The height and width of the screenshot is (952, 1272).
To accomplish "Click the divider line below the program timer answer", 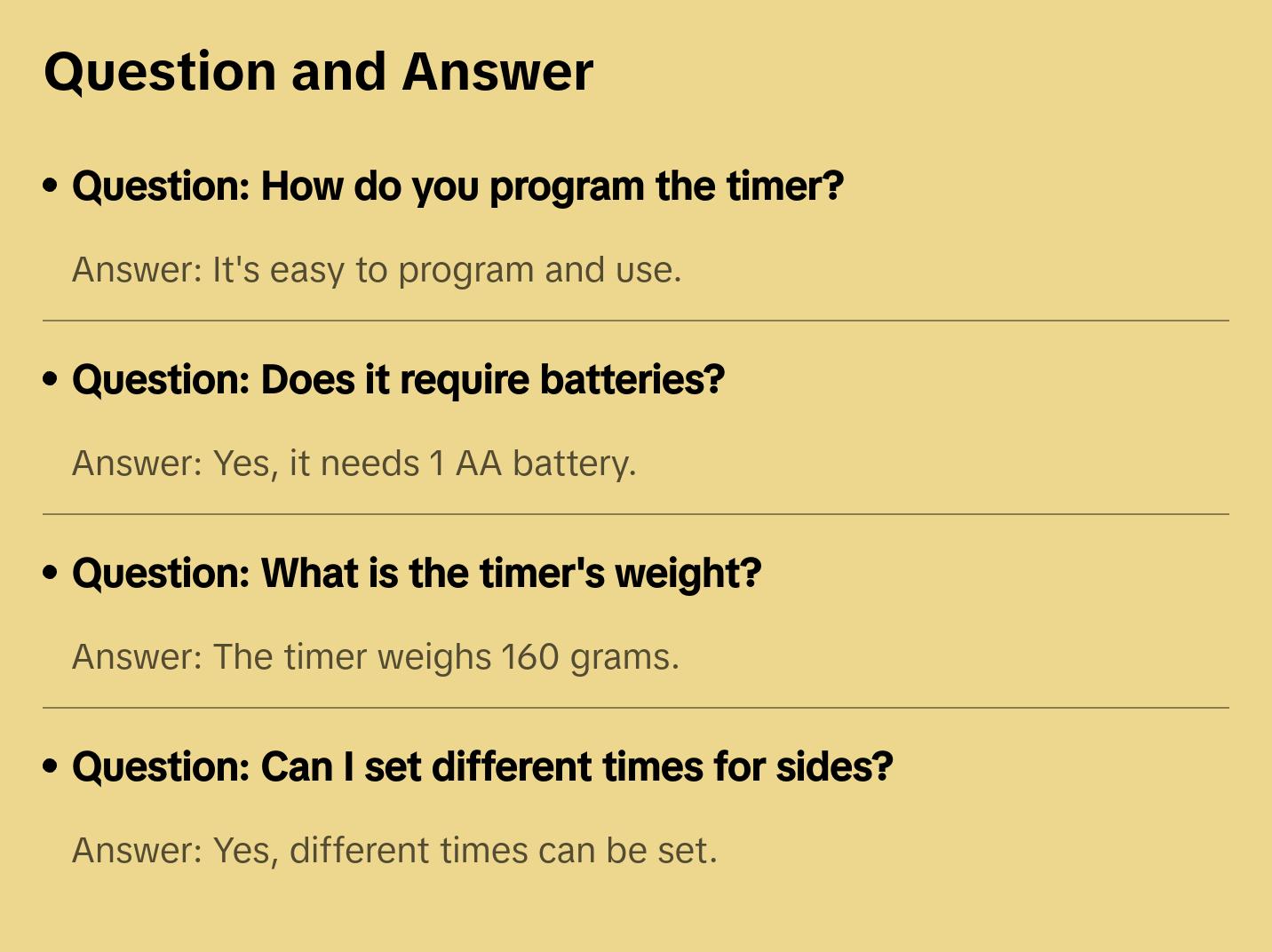I will tap(636, 321).
